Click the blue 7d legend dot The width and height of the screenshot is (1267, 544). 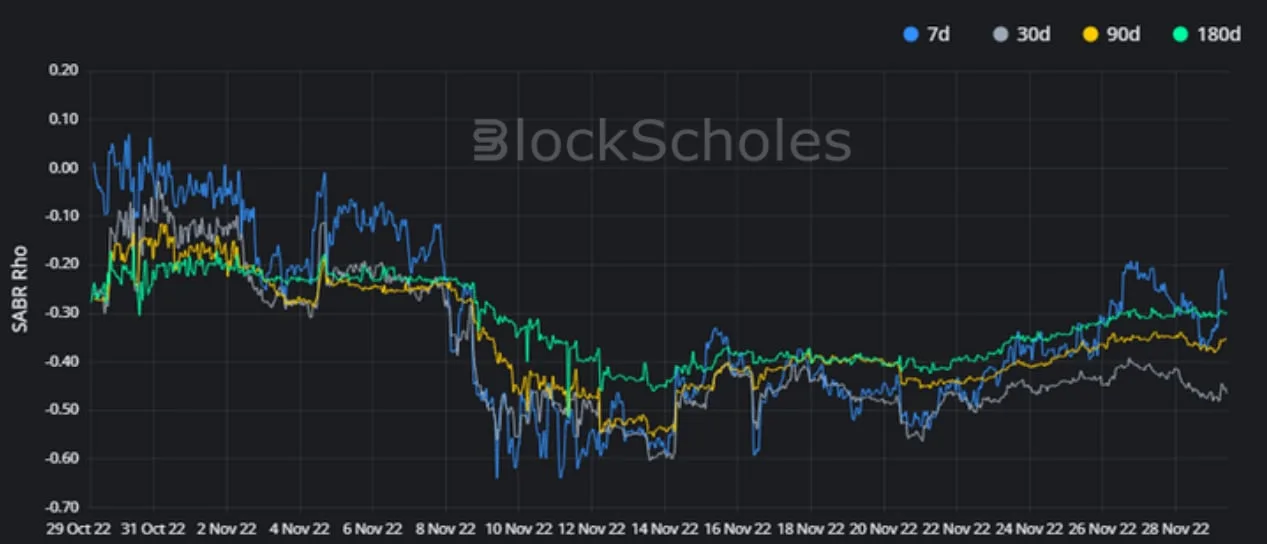click(910, 34)
